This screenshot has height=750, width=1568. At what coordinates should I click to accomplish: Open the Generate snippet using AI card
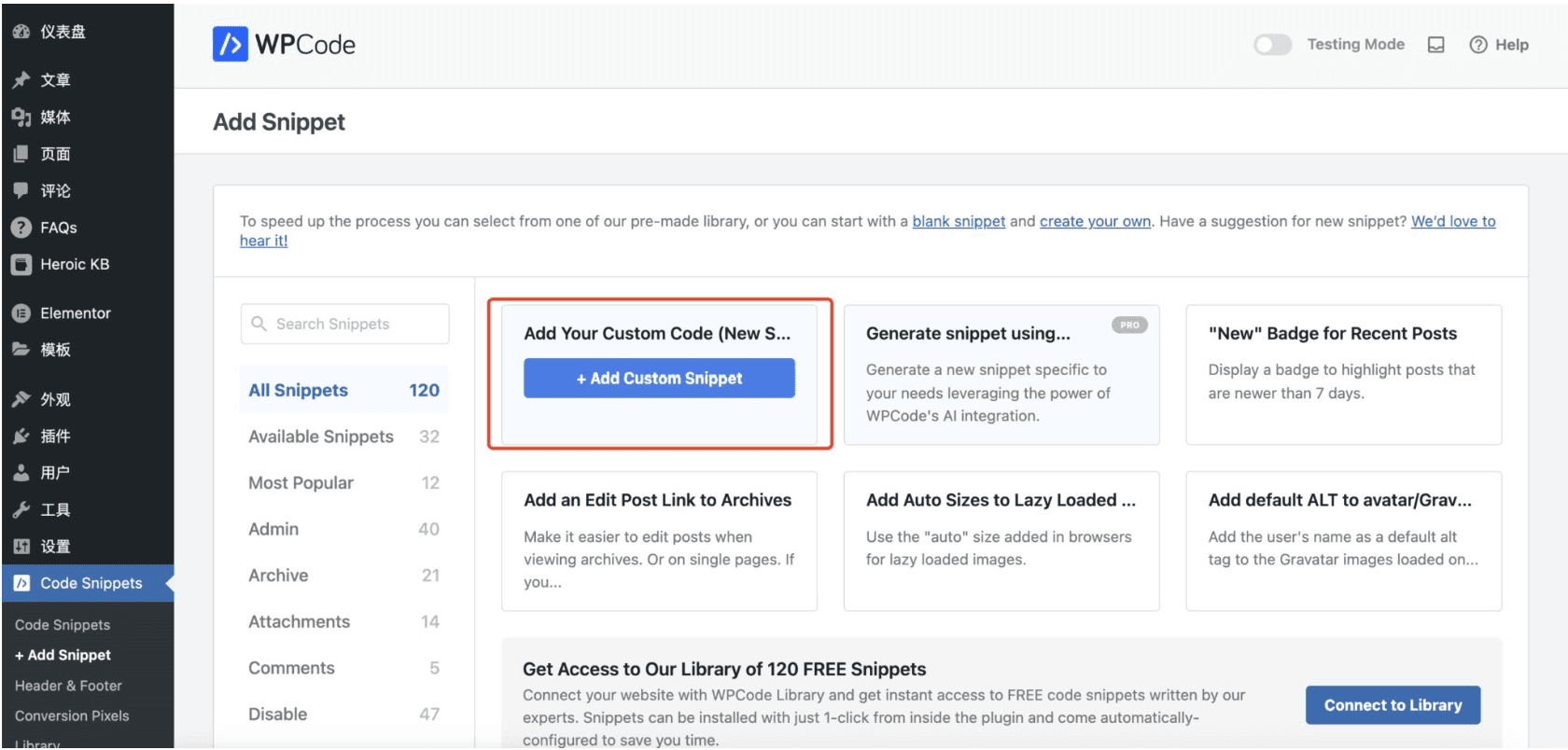(1001, 375)
